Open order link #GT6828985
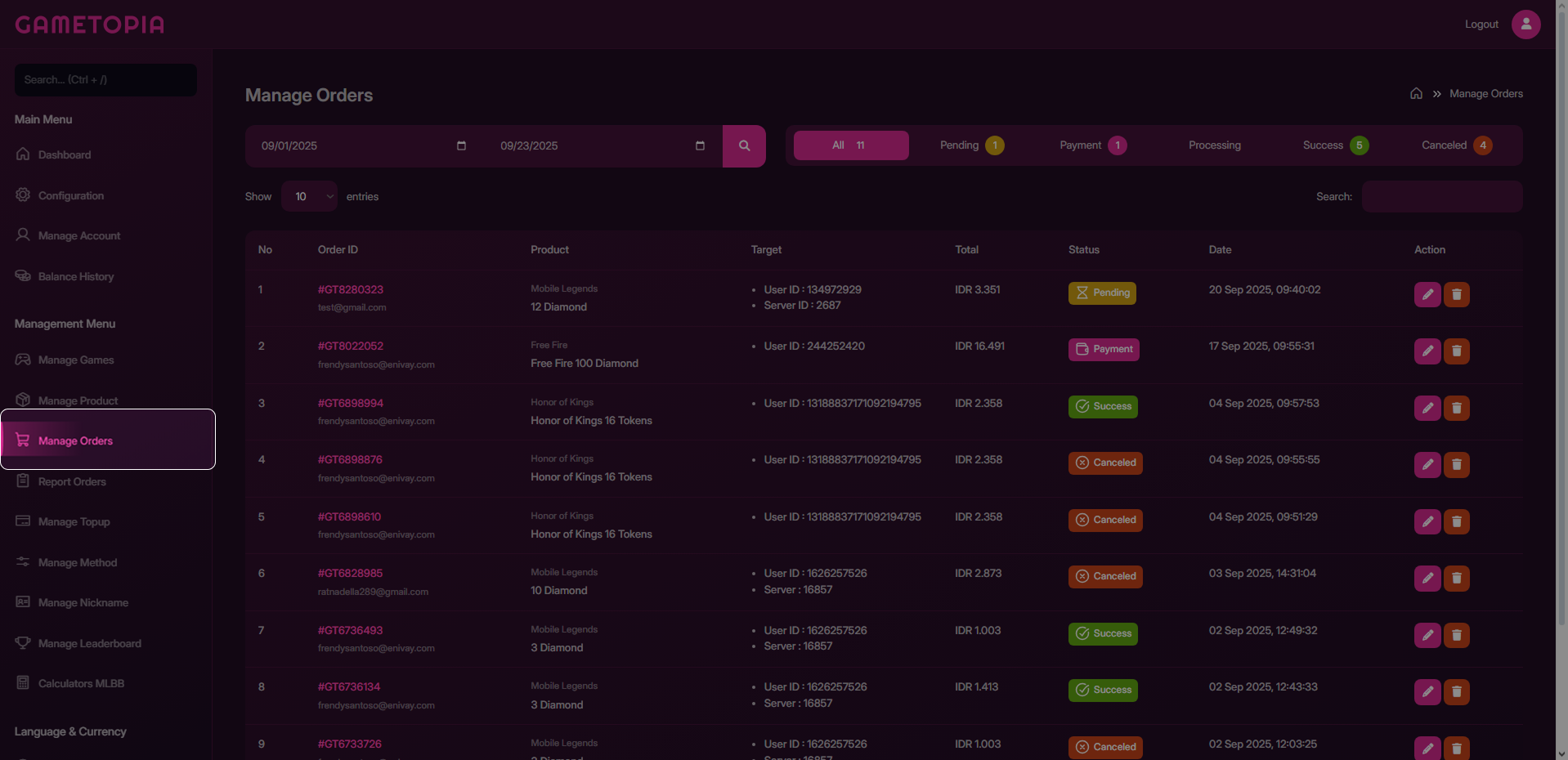This screenshot has width=1568, height=760. pos(350,573)
